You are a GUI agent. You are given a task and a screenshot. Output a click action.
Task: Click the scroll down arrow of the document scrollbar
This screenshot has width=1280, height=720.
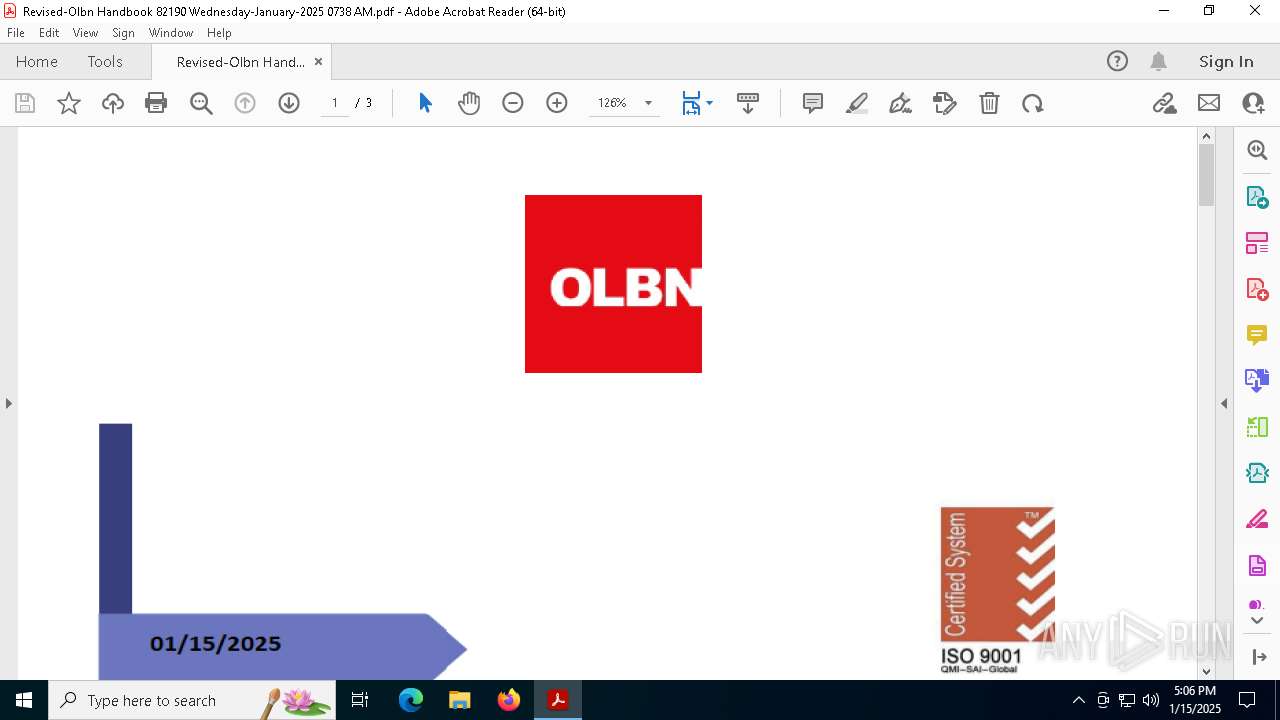tap(1206, 671)
